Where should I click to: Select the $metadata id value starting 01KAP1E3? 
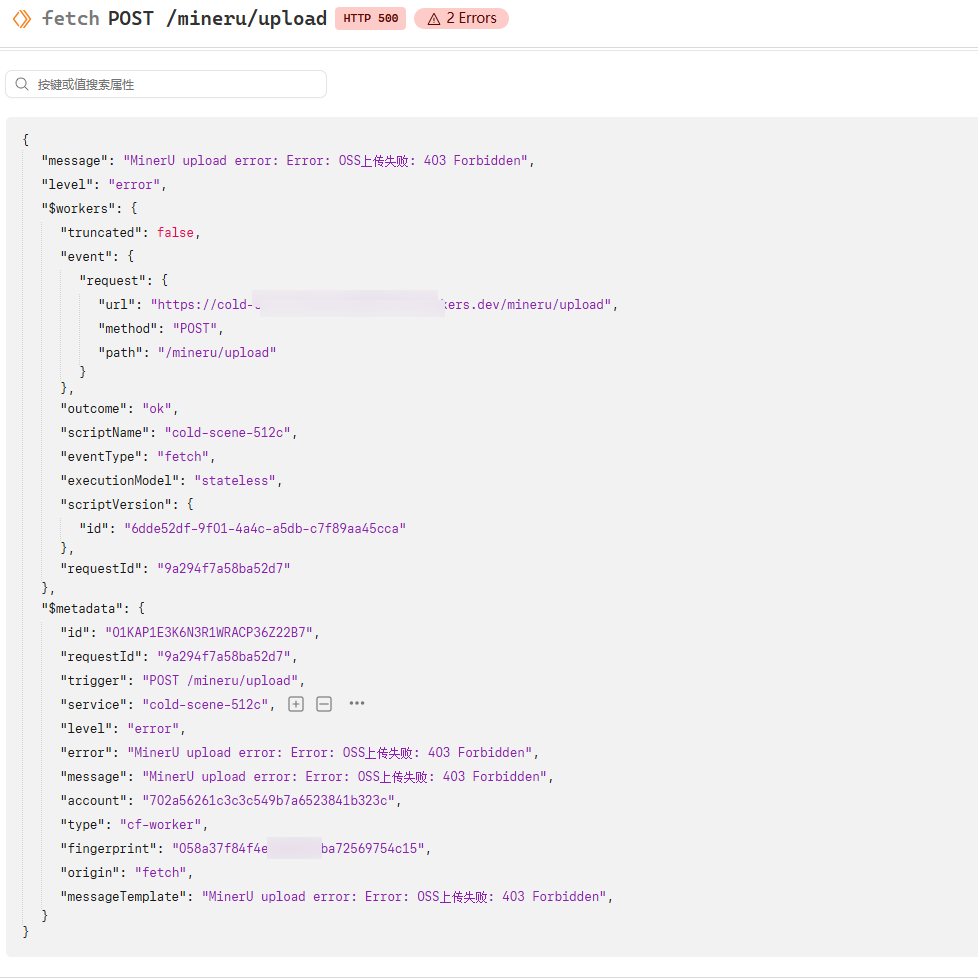tap(209, 632)
